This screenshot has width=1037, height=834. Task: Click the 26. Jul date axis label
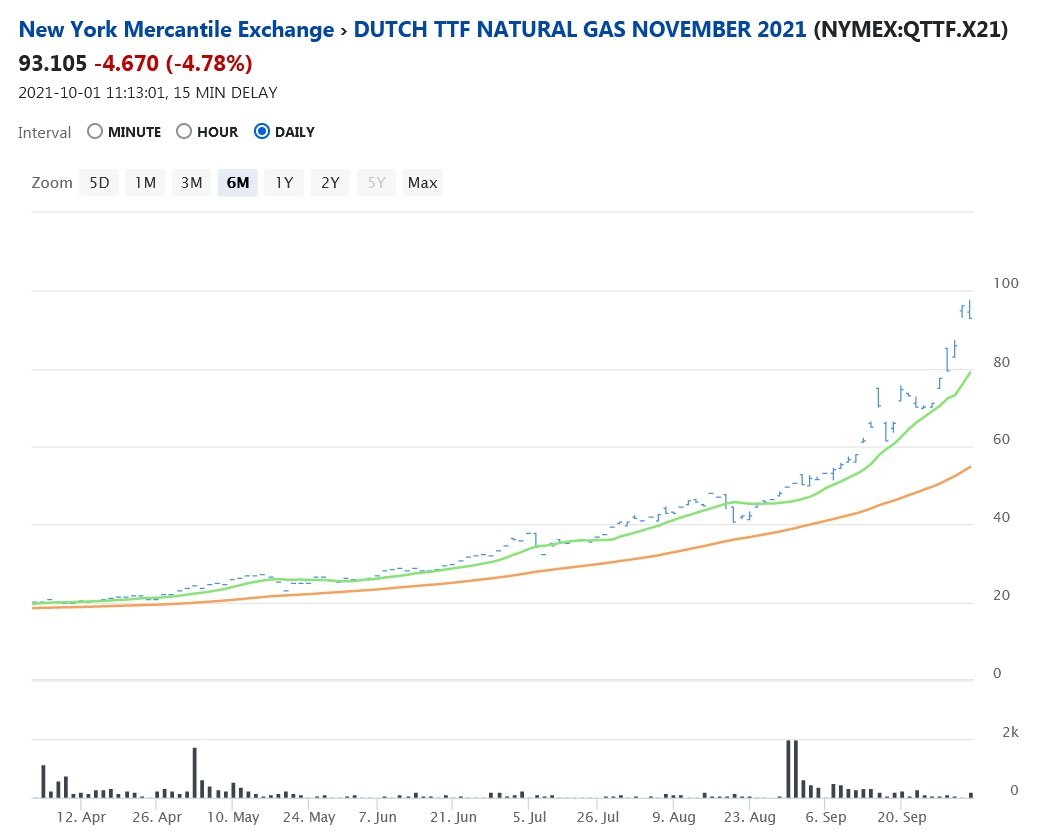[x=598, y=817]
